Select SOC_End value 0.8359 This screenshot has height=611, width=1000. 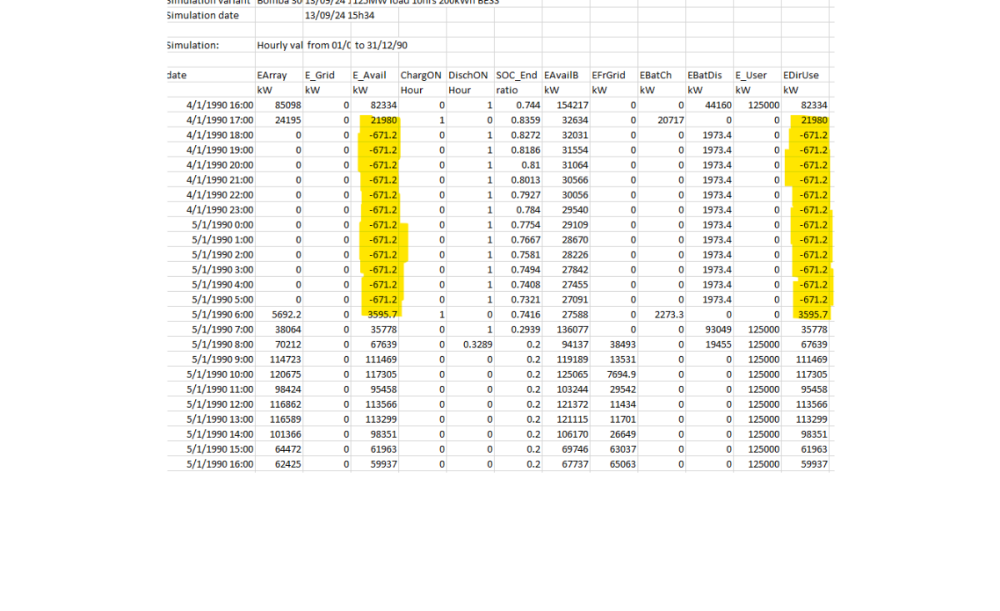click(520, 120)
